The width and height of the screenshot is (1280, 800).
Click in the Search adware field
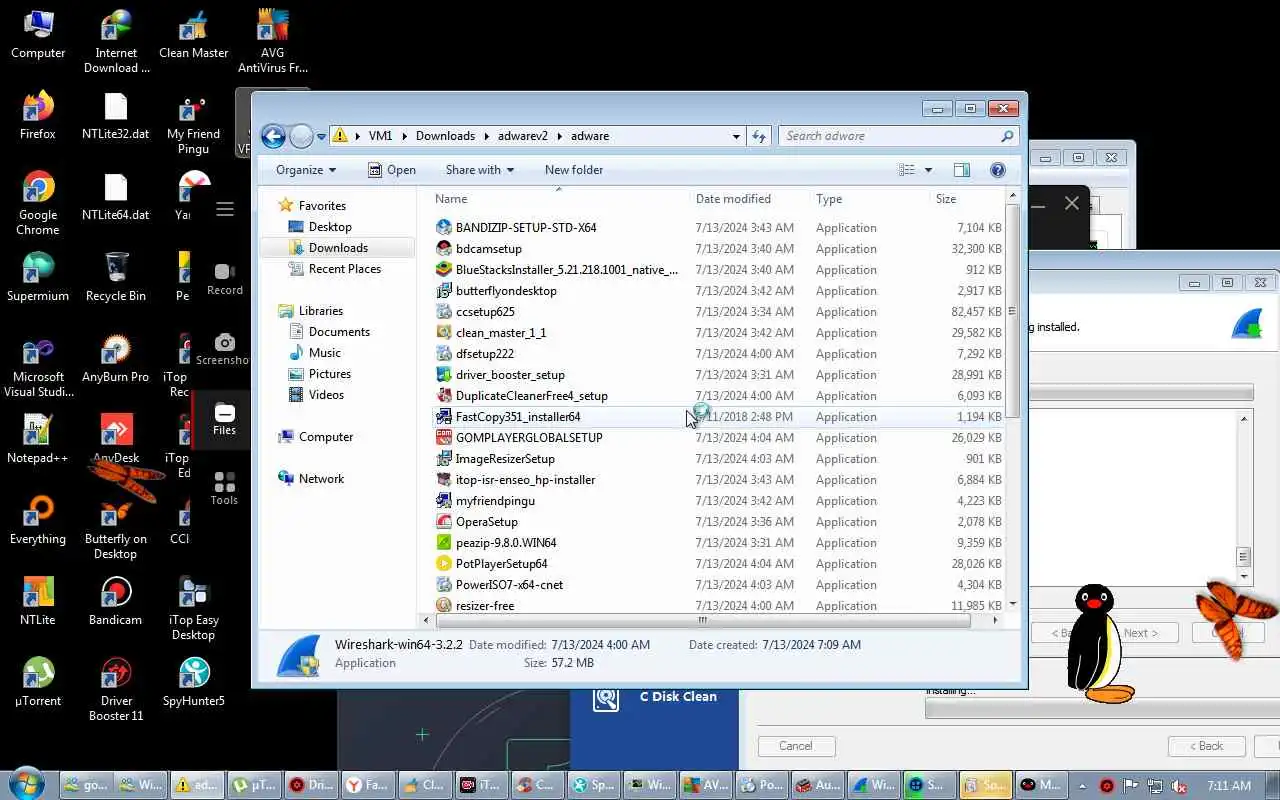click(890, 136)
